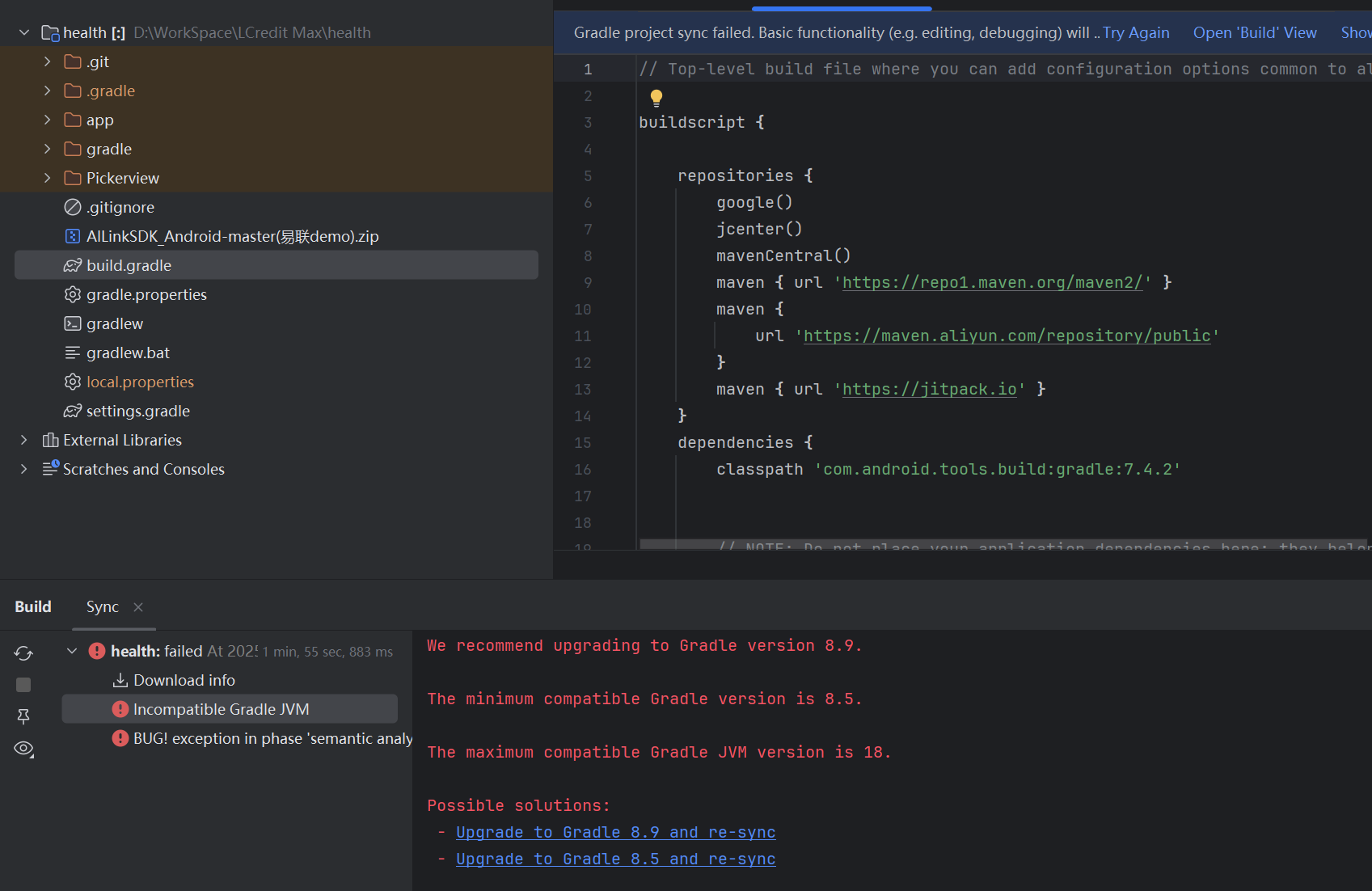Click the .gitignore file icon
1372x891 pixels.
(73, 207)
